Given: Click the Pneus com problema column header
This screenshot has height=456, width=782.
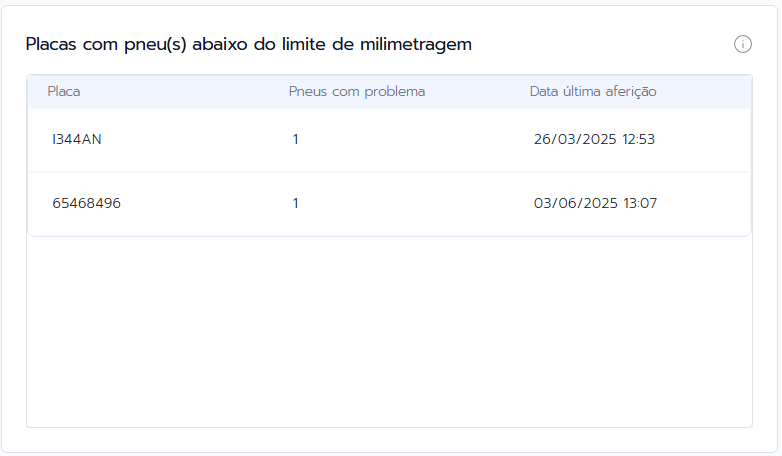Looking at the screenshot, I should coord(357,92).
